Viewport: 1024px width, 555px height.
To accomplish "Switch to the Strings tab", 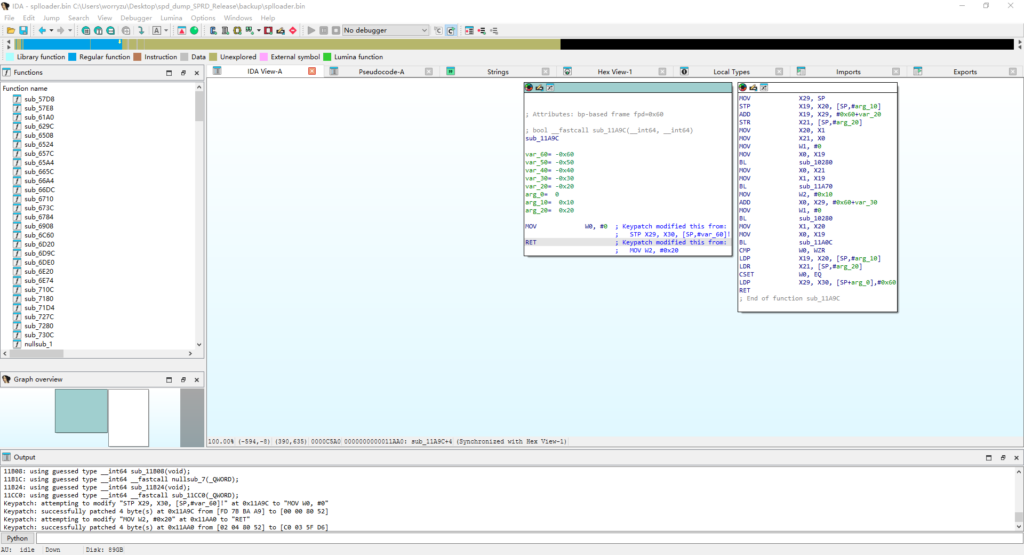I will point(498,72).
